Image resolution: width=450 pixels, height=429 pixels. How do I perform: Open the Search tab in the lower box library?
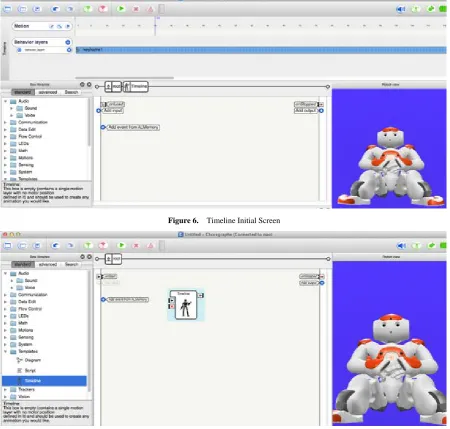[x=71, y=264]
